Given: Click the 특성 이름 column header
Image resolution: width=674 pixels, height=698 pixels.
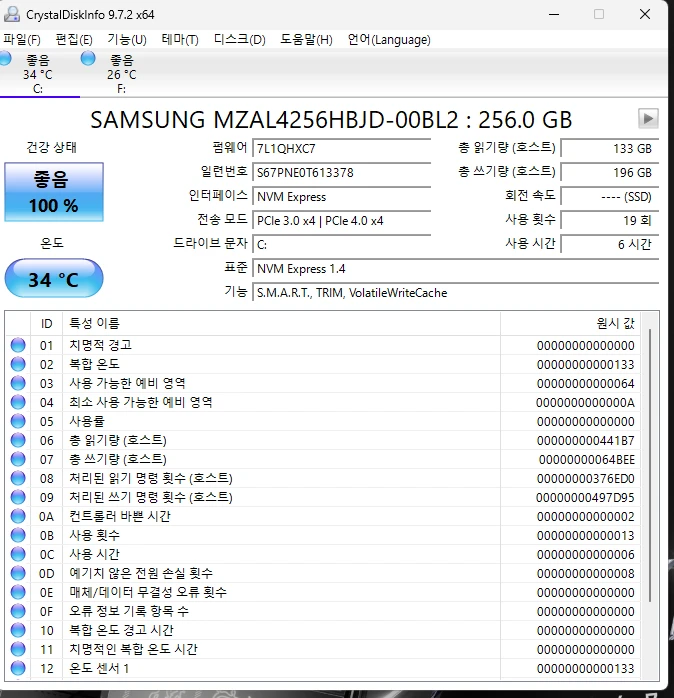Looking at the screenshot, I should [x=281, y=324].
